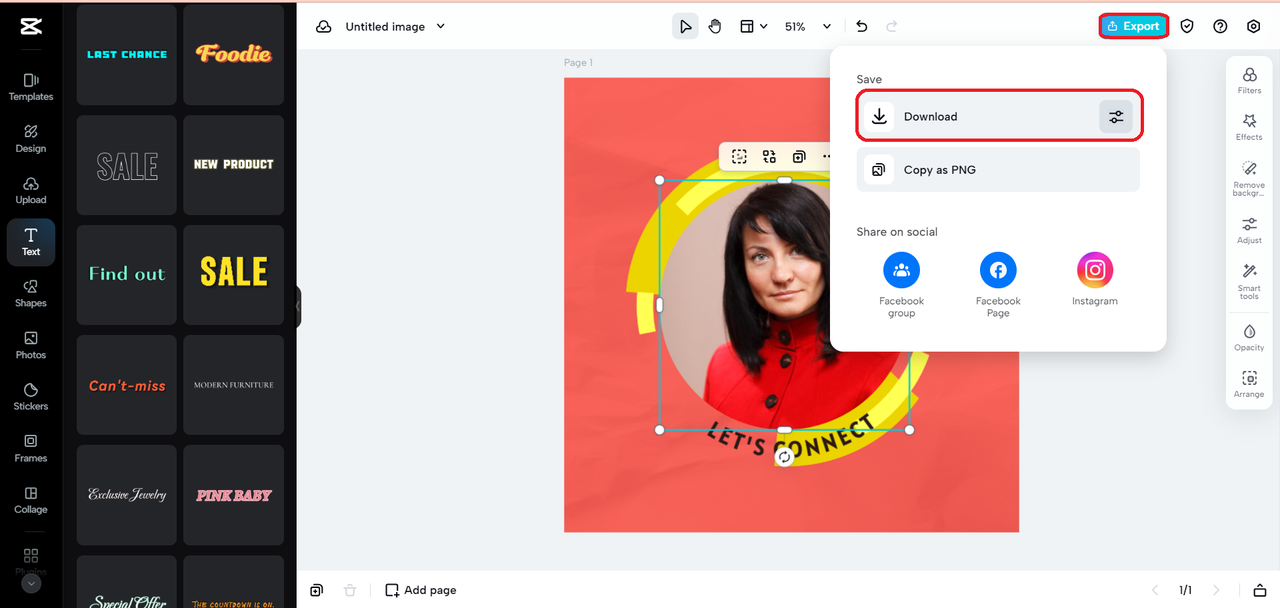Choose the MODERN FURNITURE text preset
This screenshot has width=1280, height=608.
tap(234, 385)
